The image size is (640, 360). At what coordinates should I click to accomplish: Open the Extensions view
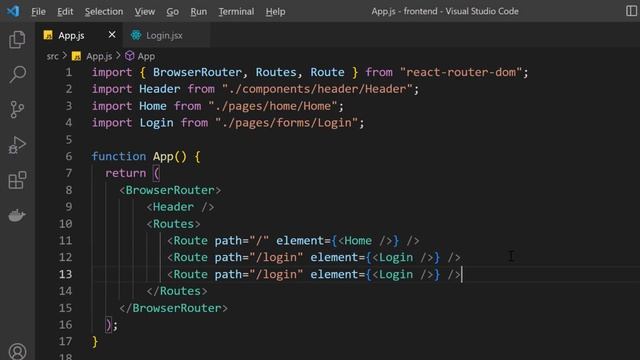tap(17, 180)
